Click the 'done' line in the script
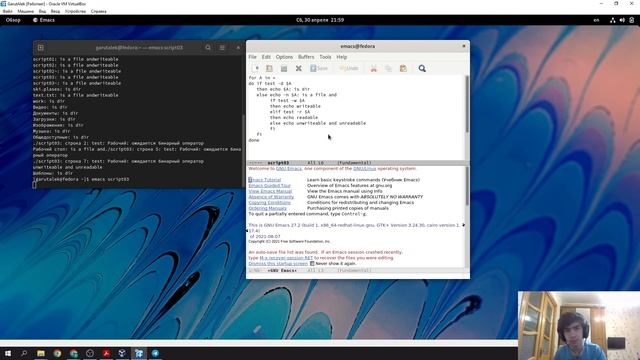 [x=254, y=140]
